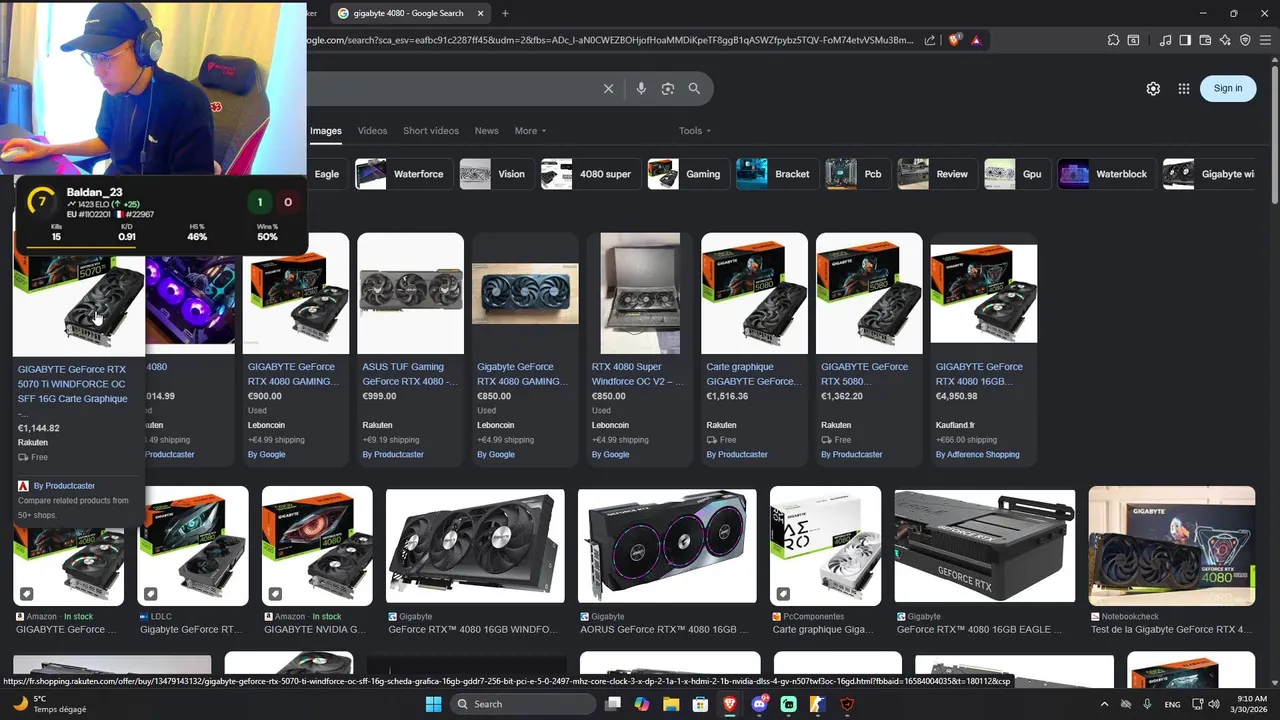Open Microsoft Store from the taskbar
The width and height of the screenshot is (1280, 720).
(701, 704)
